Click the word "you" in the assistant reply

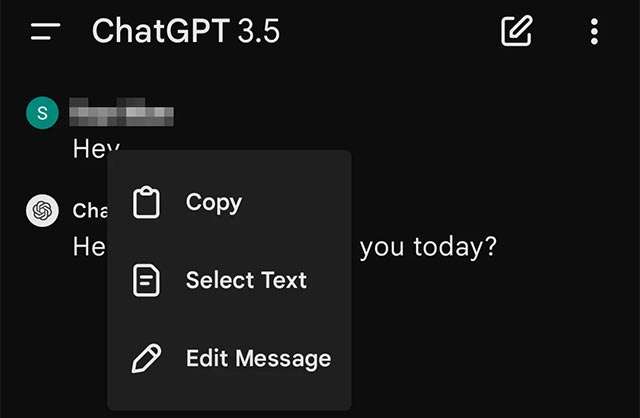(x=381, y=246)
